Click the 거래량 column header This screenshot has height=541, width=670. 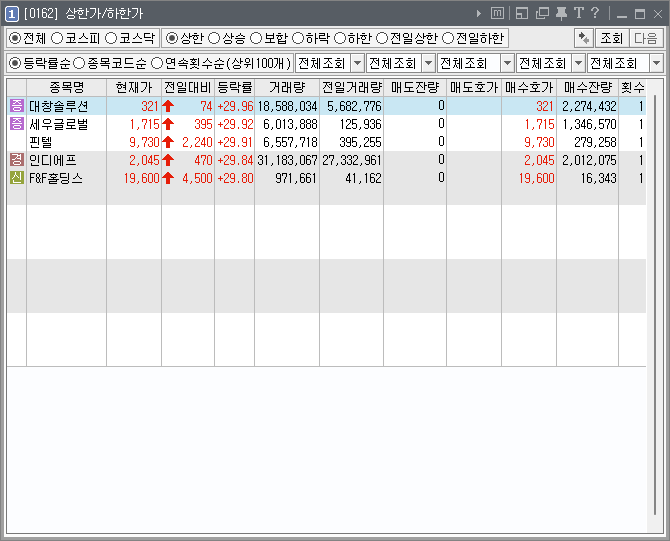click(x=287, y=88)
